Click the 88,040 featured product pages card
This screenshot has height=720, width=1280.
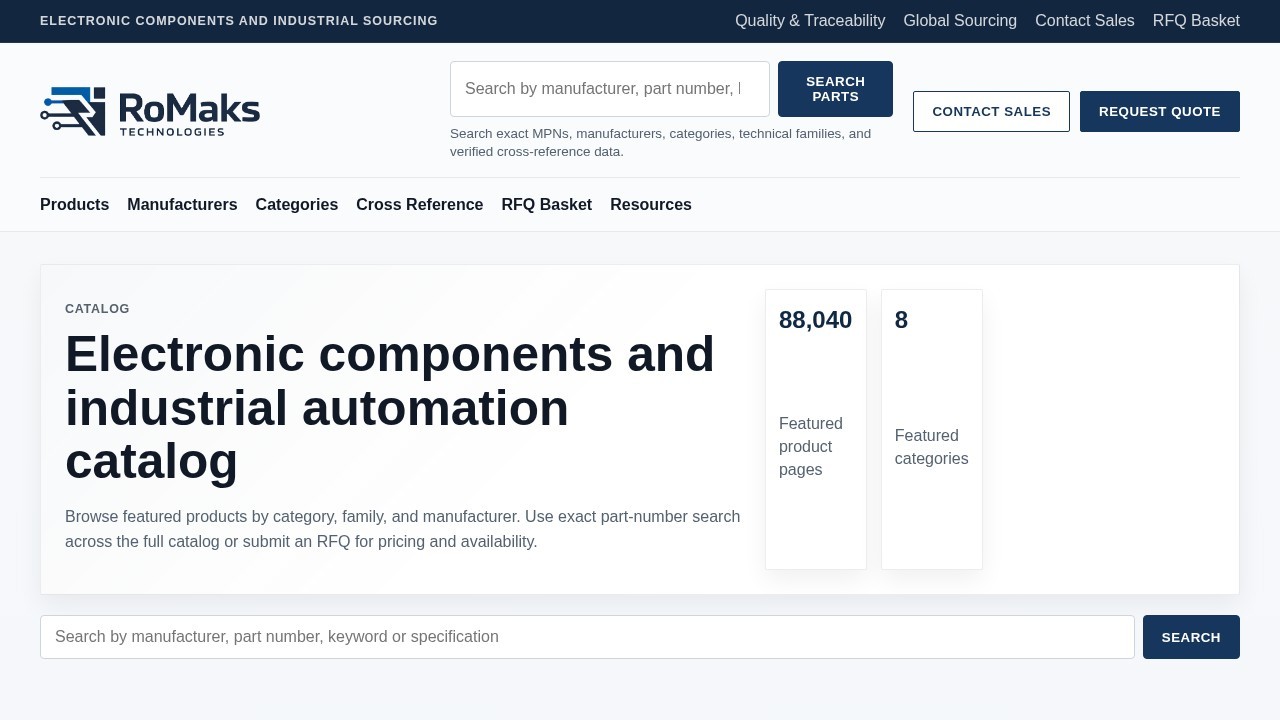click(816, 430)
